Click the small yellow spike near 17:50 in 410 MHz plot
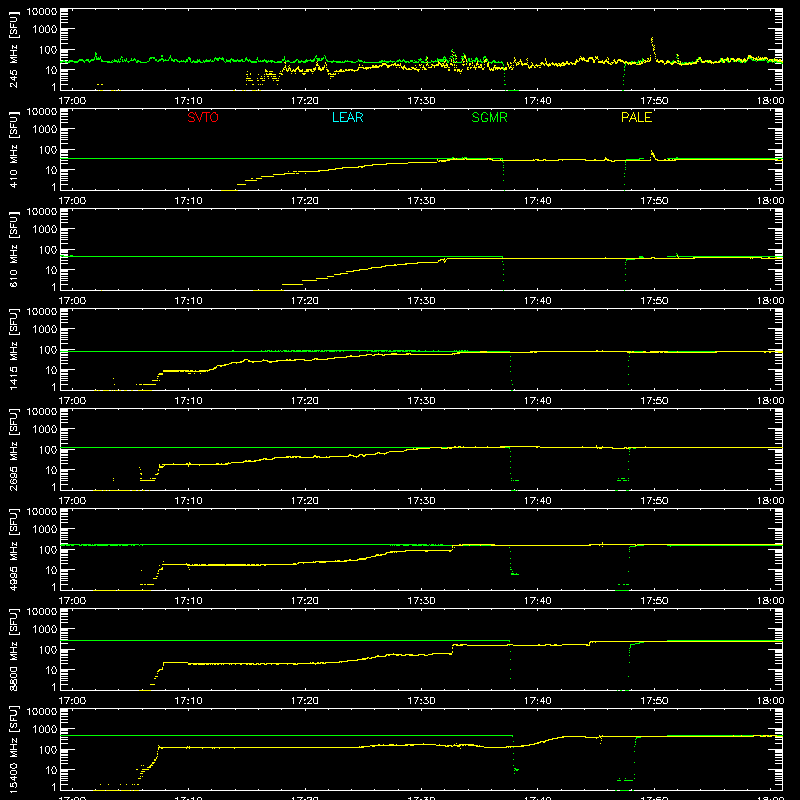 coord(652,154)
